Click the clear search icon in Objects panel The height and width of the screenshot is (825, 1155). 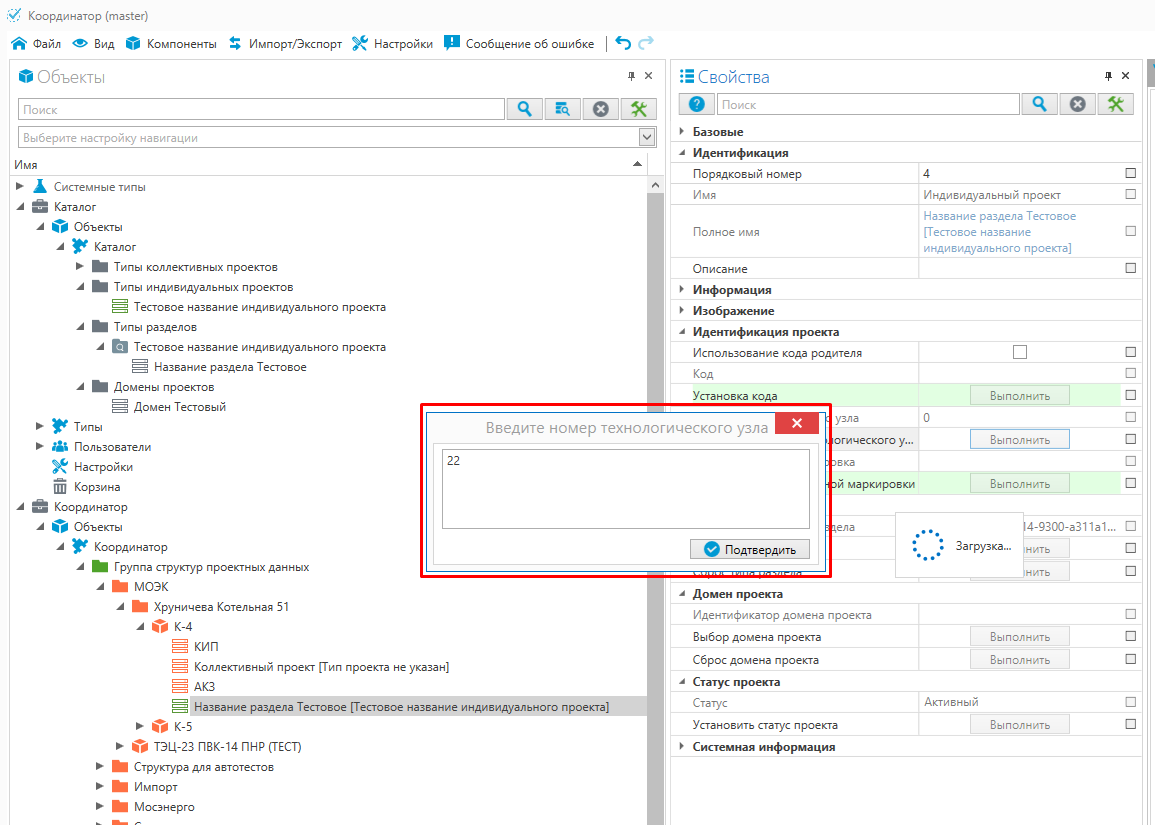[x=600, y=109]
